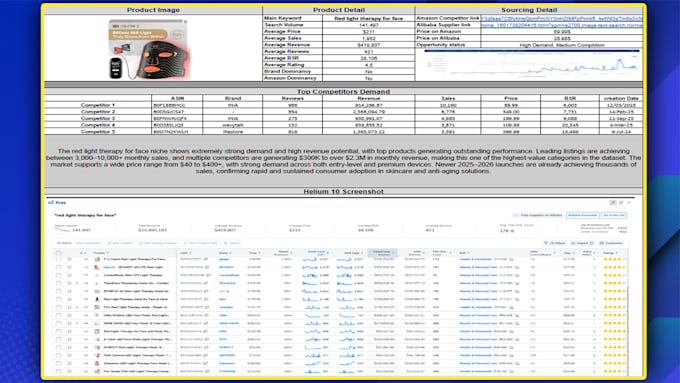This screenshot has height=383, width=680.
Task: Open the Alibaba Supplier link
Action: click(562, 25)
